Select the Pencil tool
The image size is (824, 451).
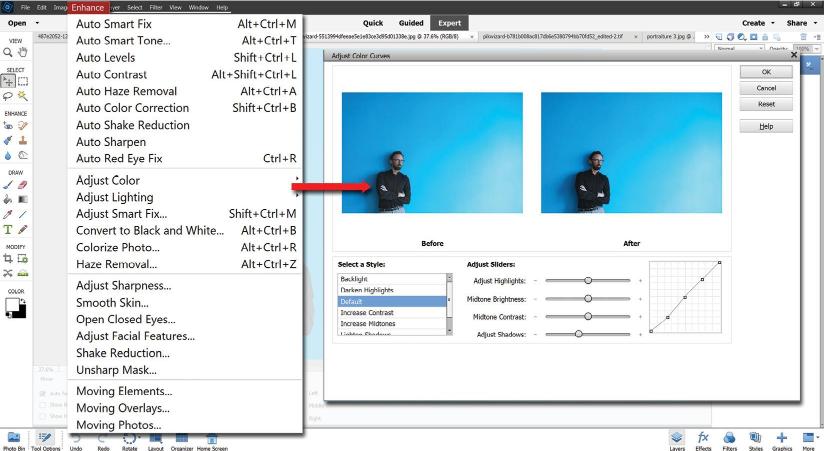click(23, 229)
